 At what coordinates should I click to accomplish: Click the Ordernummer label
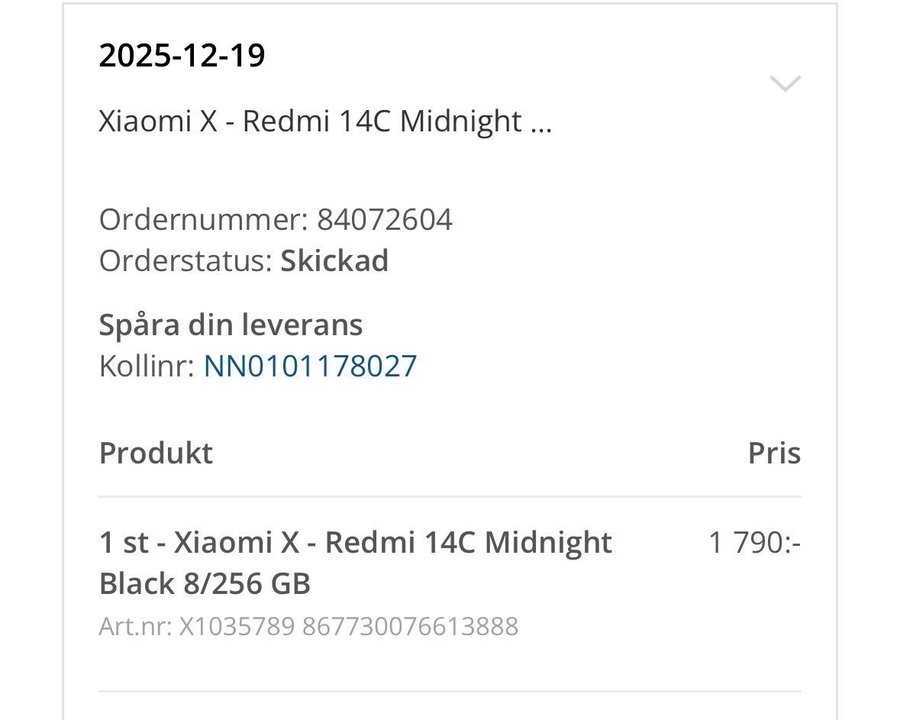point(204,219)
